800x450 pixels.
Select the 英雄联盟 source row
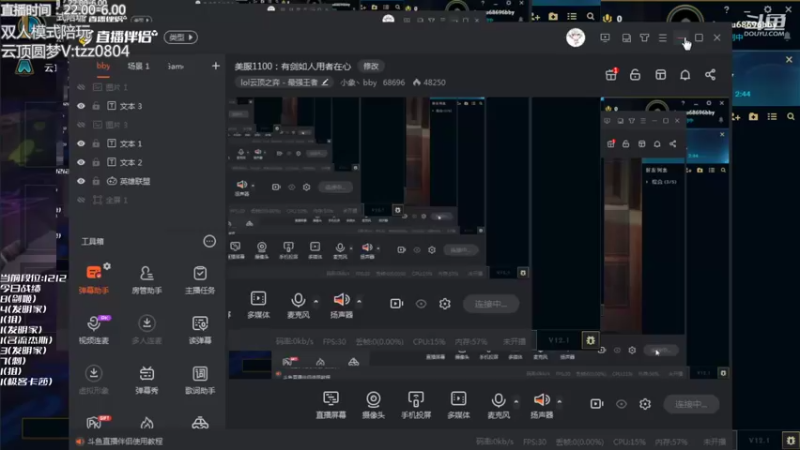[x=147, y=181]
